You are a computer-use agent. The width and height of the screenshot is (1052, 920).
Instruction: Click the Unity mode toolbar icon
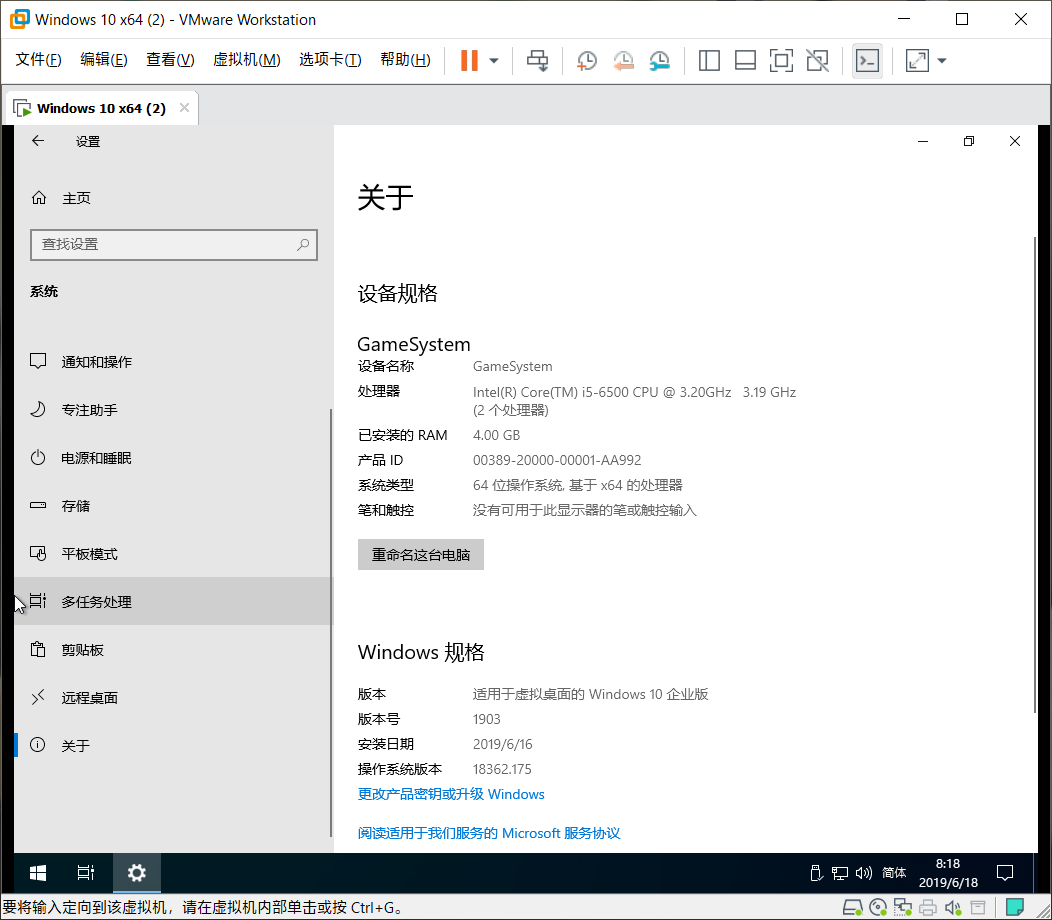point(817,60)
